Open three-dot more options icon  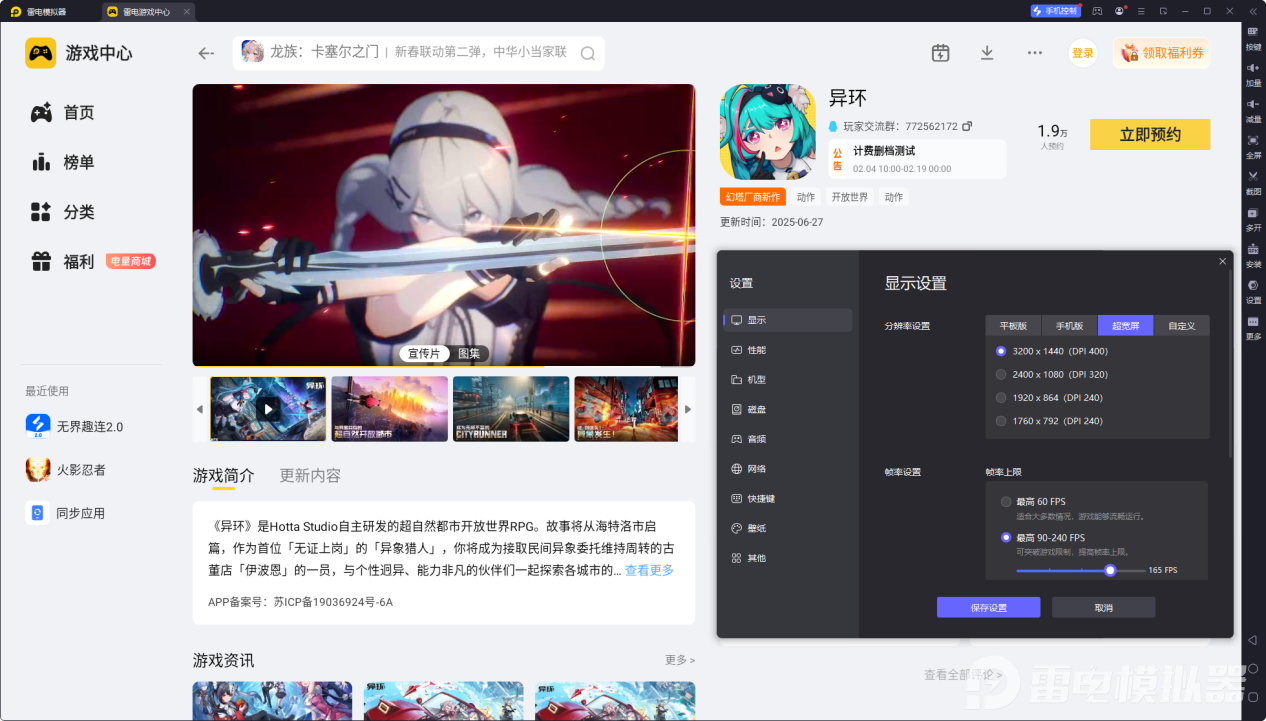[1035, 53]
